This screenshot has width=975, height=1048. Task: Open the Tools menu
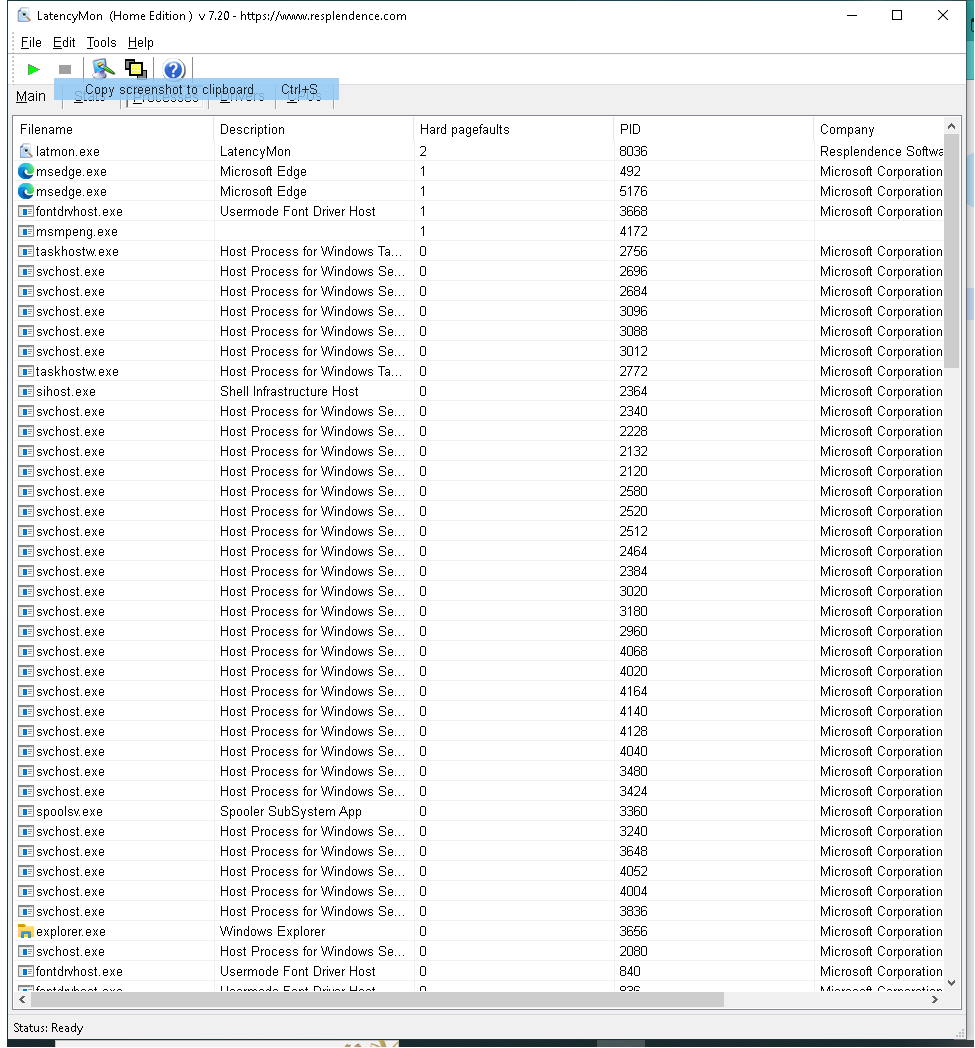(x=102, y=42)
